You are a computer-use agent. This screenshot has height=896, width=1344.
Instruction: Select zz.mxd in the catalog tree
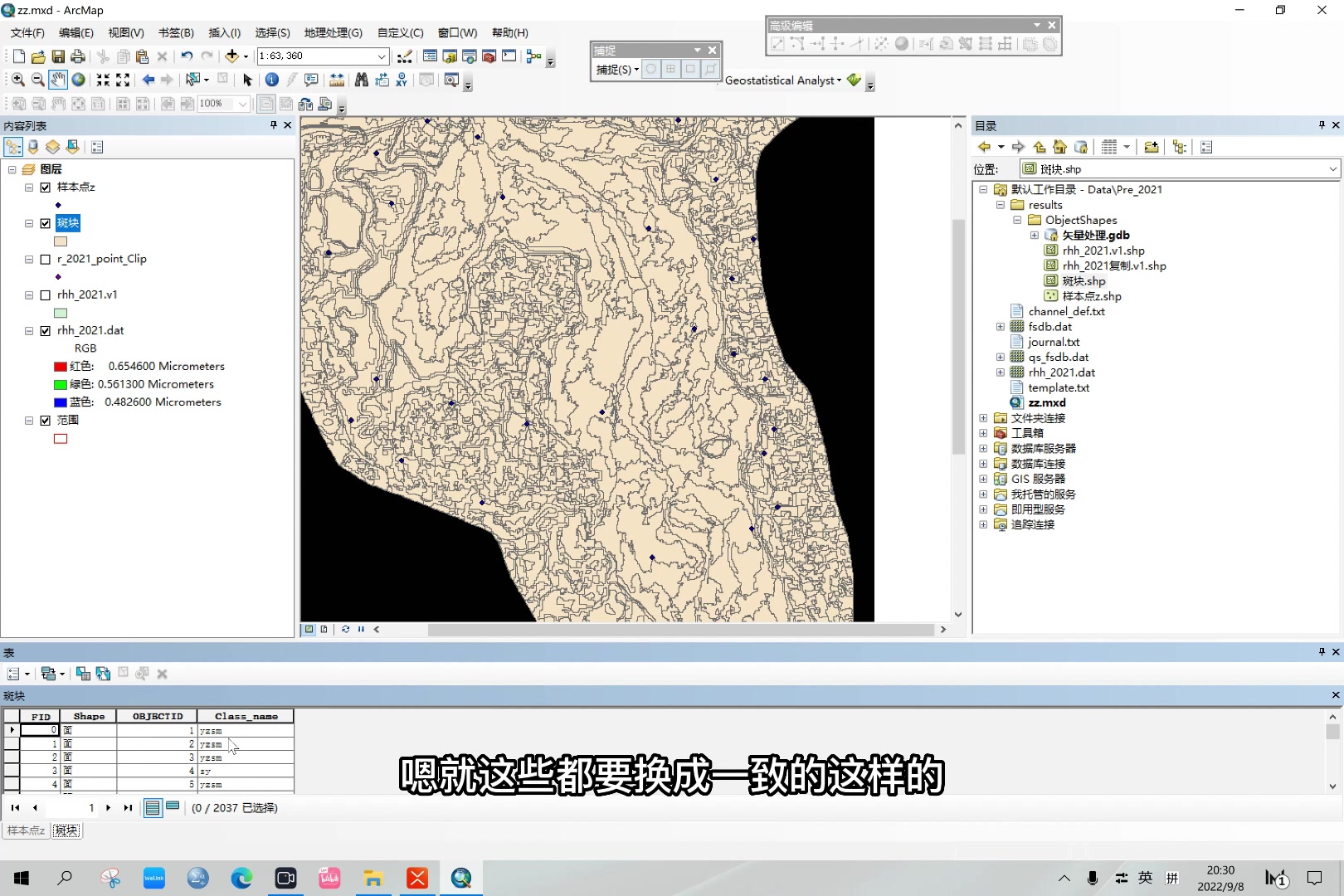pyautogui.click(x=1047, y=403)
